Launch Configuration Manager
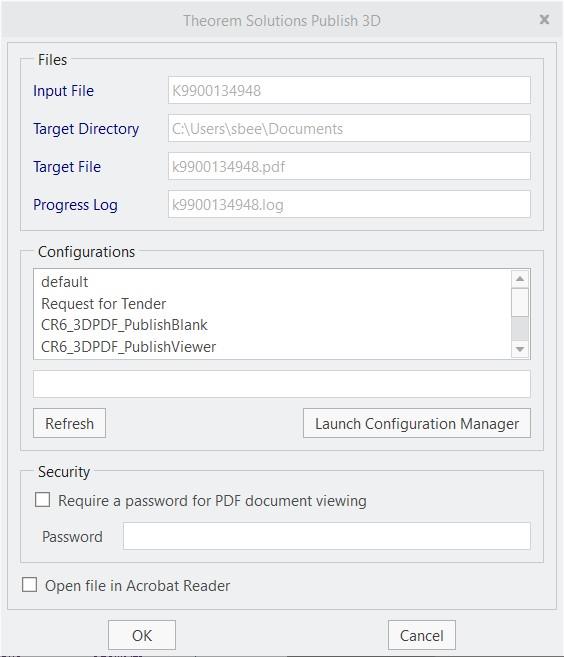The width and height of the screenshot is (564, 657). point(417,423)
